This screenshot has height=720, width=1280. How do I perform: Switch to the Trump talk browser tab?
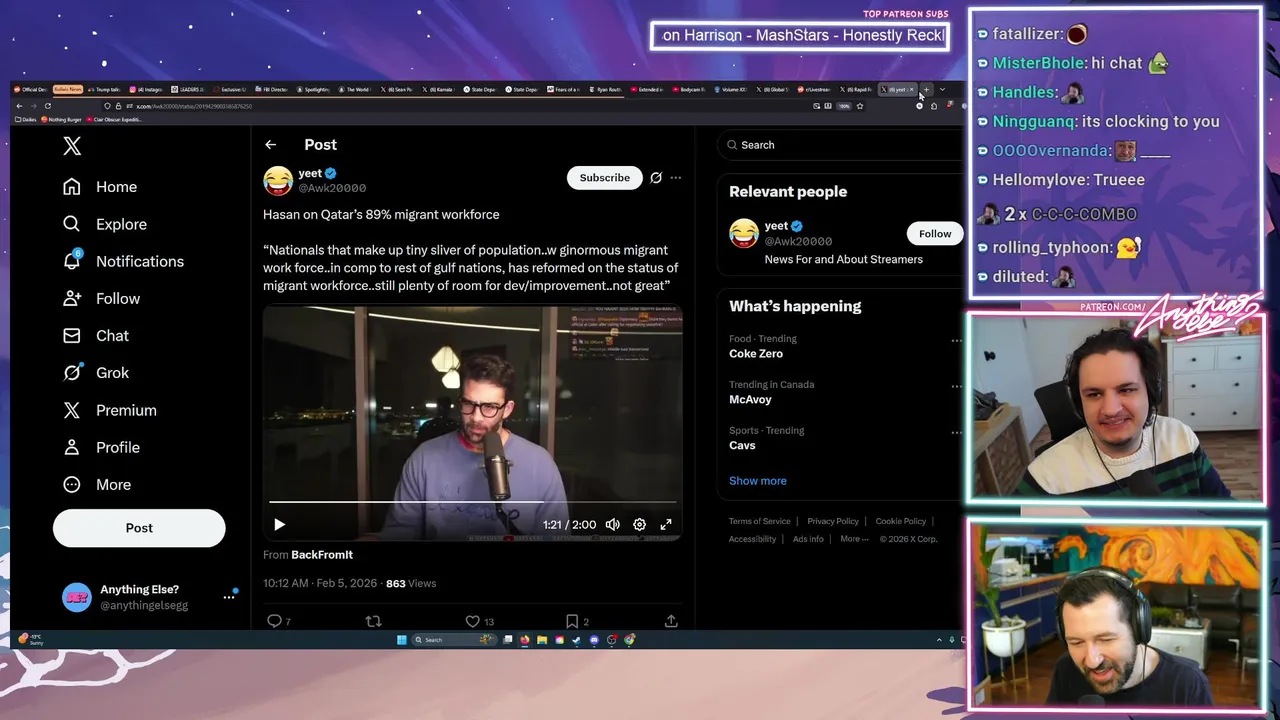click(x=104, y=89)
